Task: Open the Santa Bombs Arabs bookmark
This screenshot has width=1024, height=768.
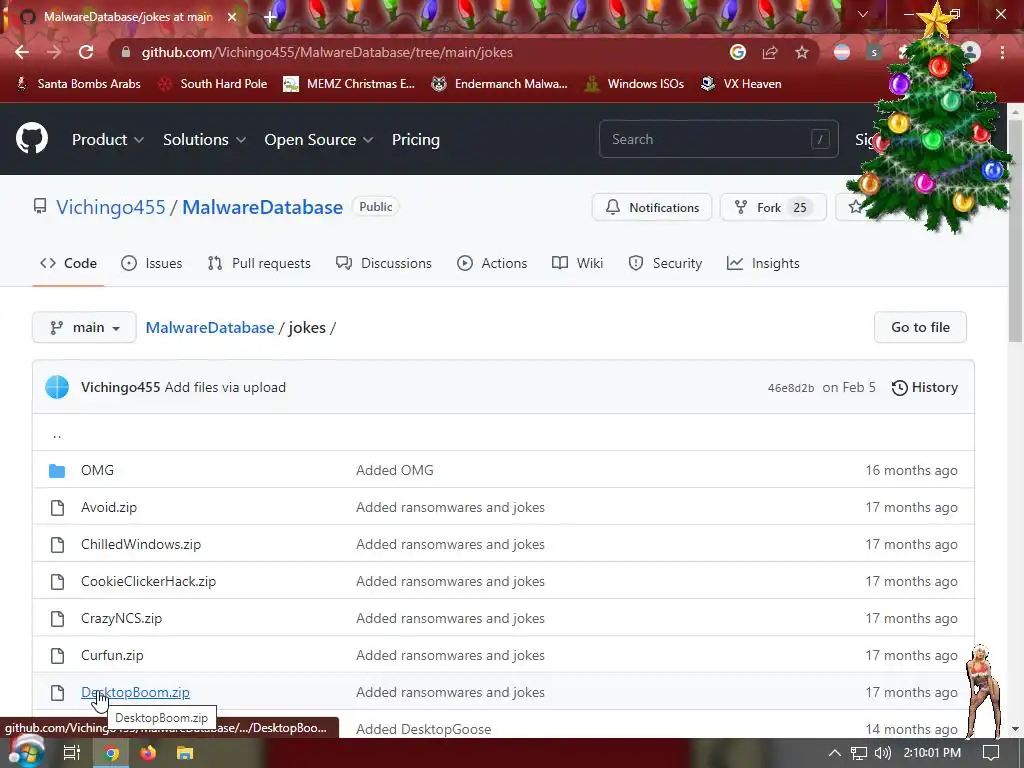Action: (78, 84)
